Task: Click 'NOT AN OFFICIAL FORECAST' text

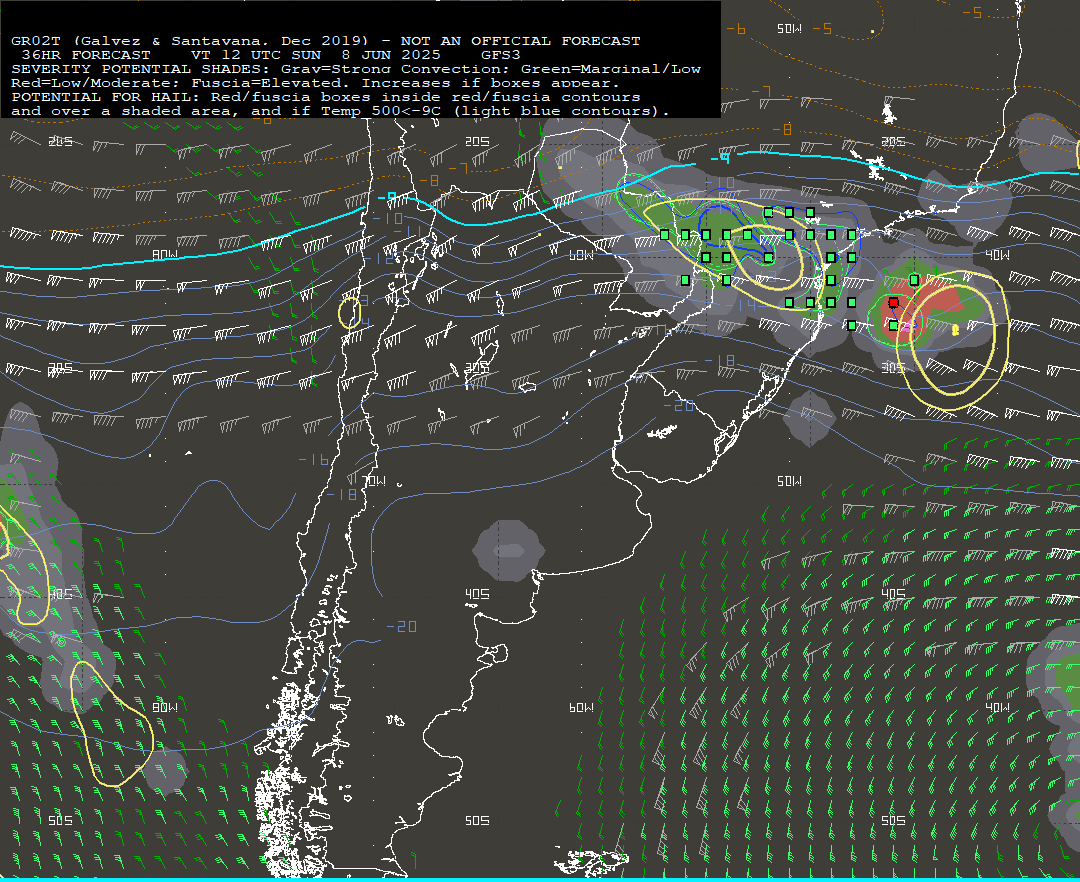Action: [520, 41]
